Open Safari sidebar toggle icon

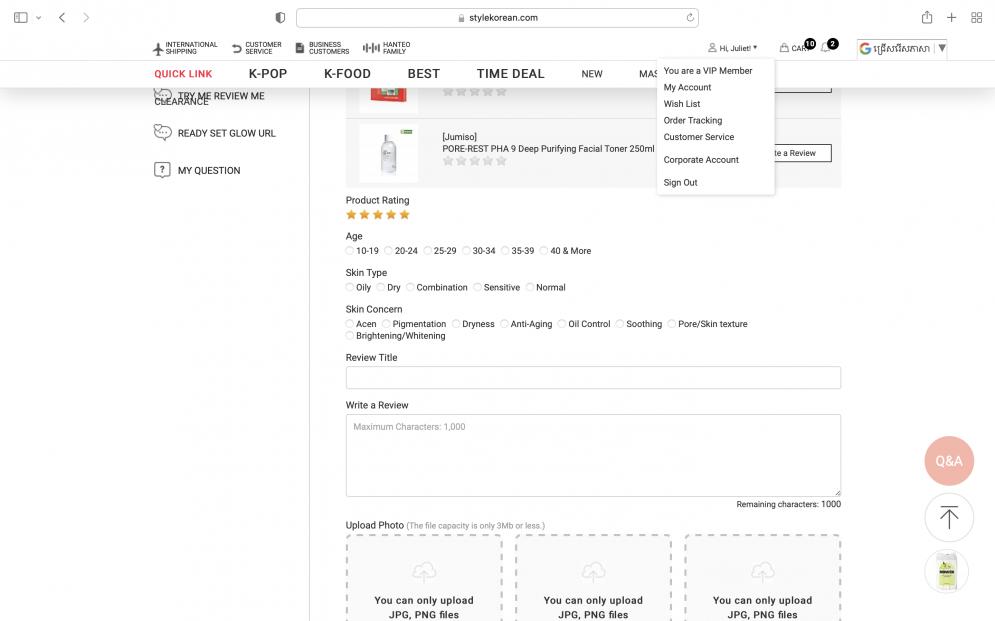coord(21,18)
